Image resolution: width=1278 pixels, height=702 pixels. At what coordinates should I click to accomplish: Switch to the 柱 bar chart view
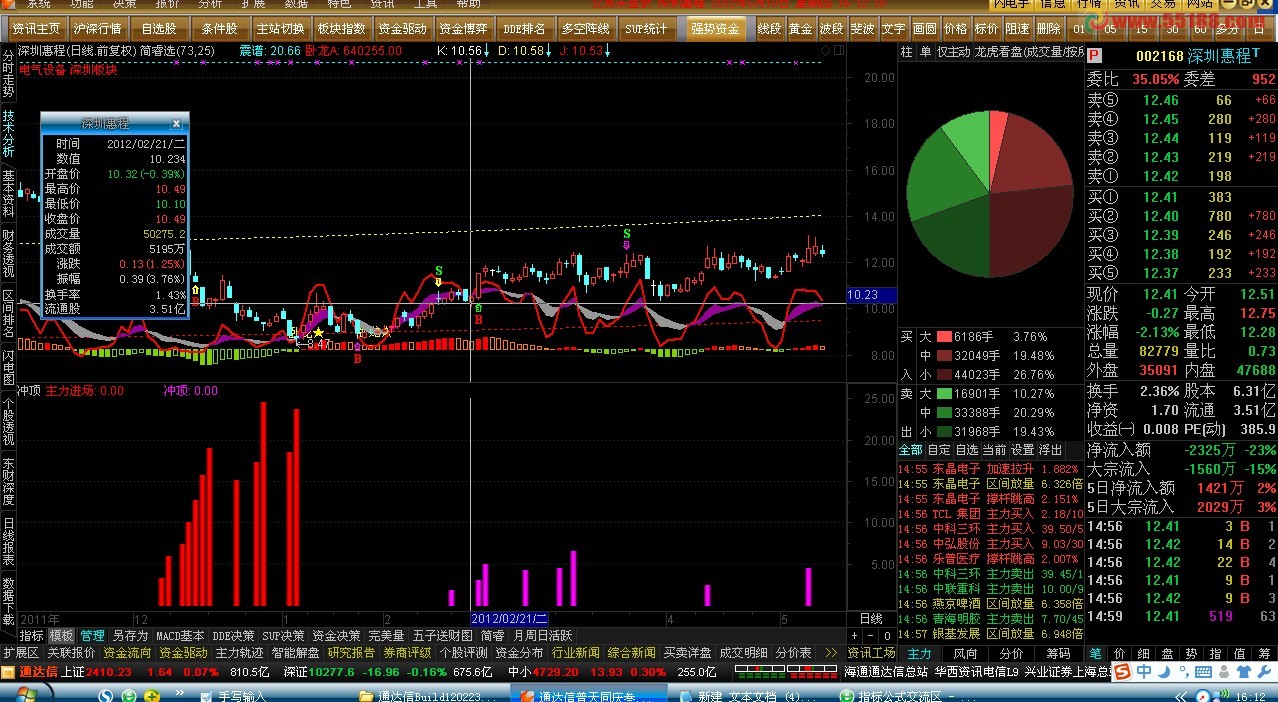(x=906, y=52)
